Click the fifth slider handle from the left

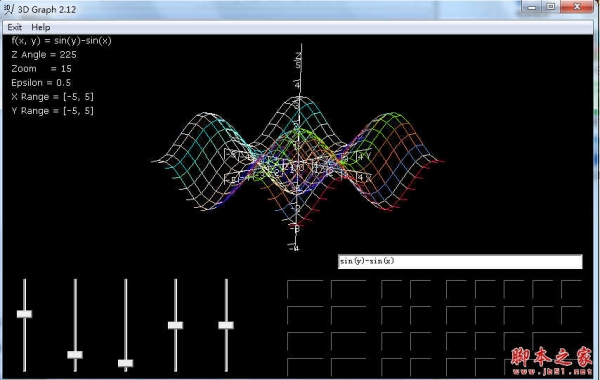pos(226,325)
